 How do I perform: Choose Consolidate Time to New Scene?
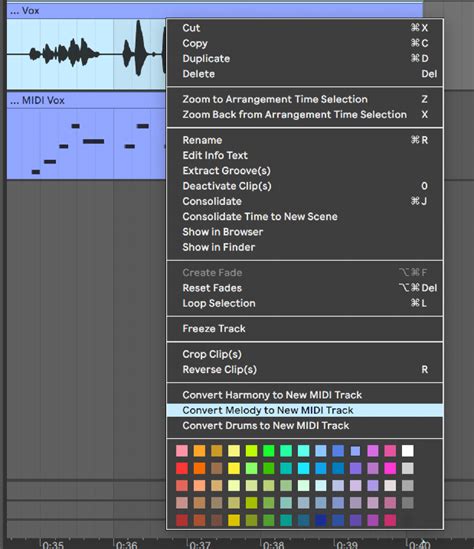coord(305,217)
